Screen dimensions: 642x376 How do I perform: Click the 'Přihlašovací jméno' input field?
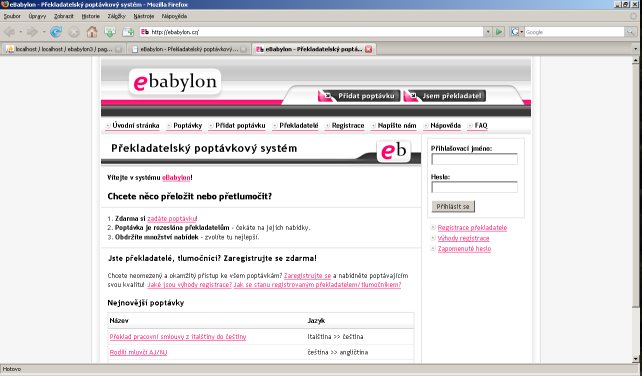474,159
